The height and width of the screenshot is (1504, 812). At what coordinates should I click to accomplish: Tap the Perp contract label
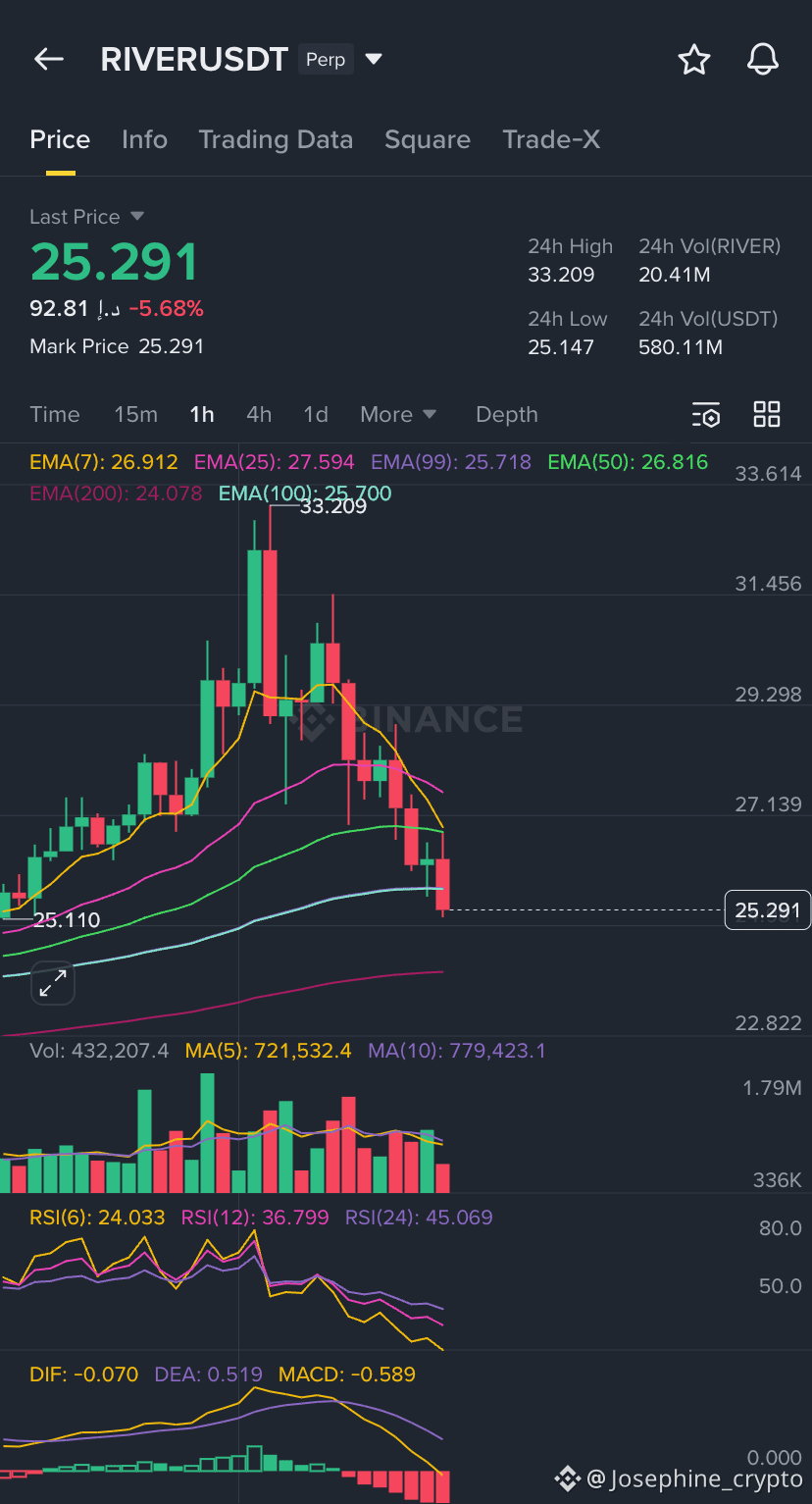coord(326,60)
